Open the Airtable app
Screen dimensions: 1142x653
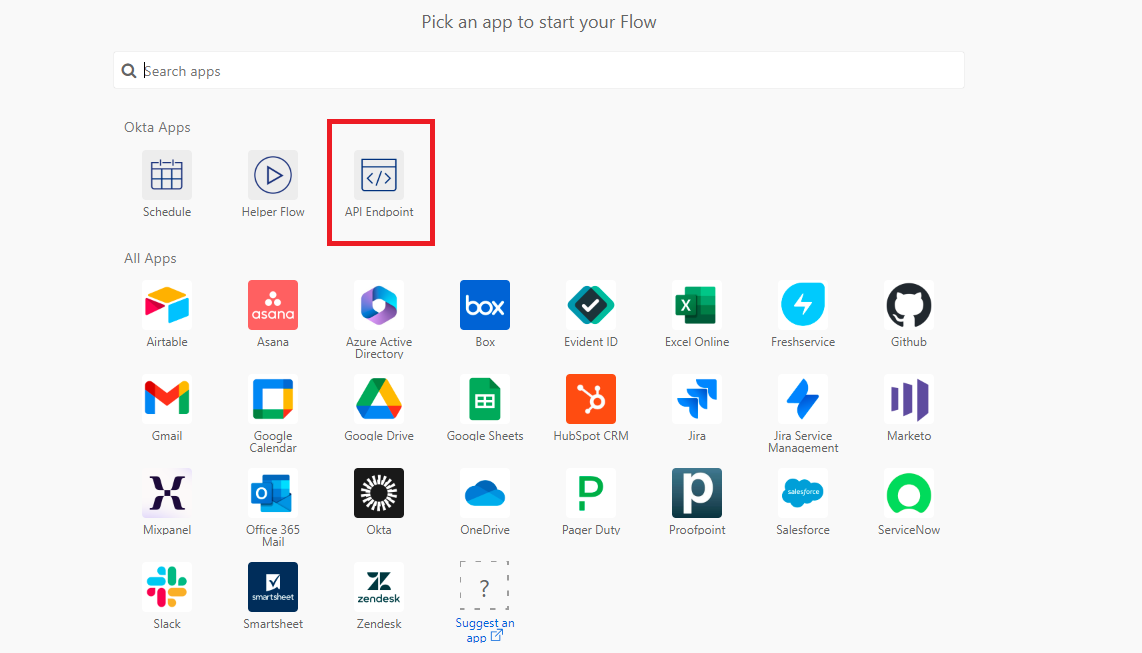167,305
